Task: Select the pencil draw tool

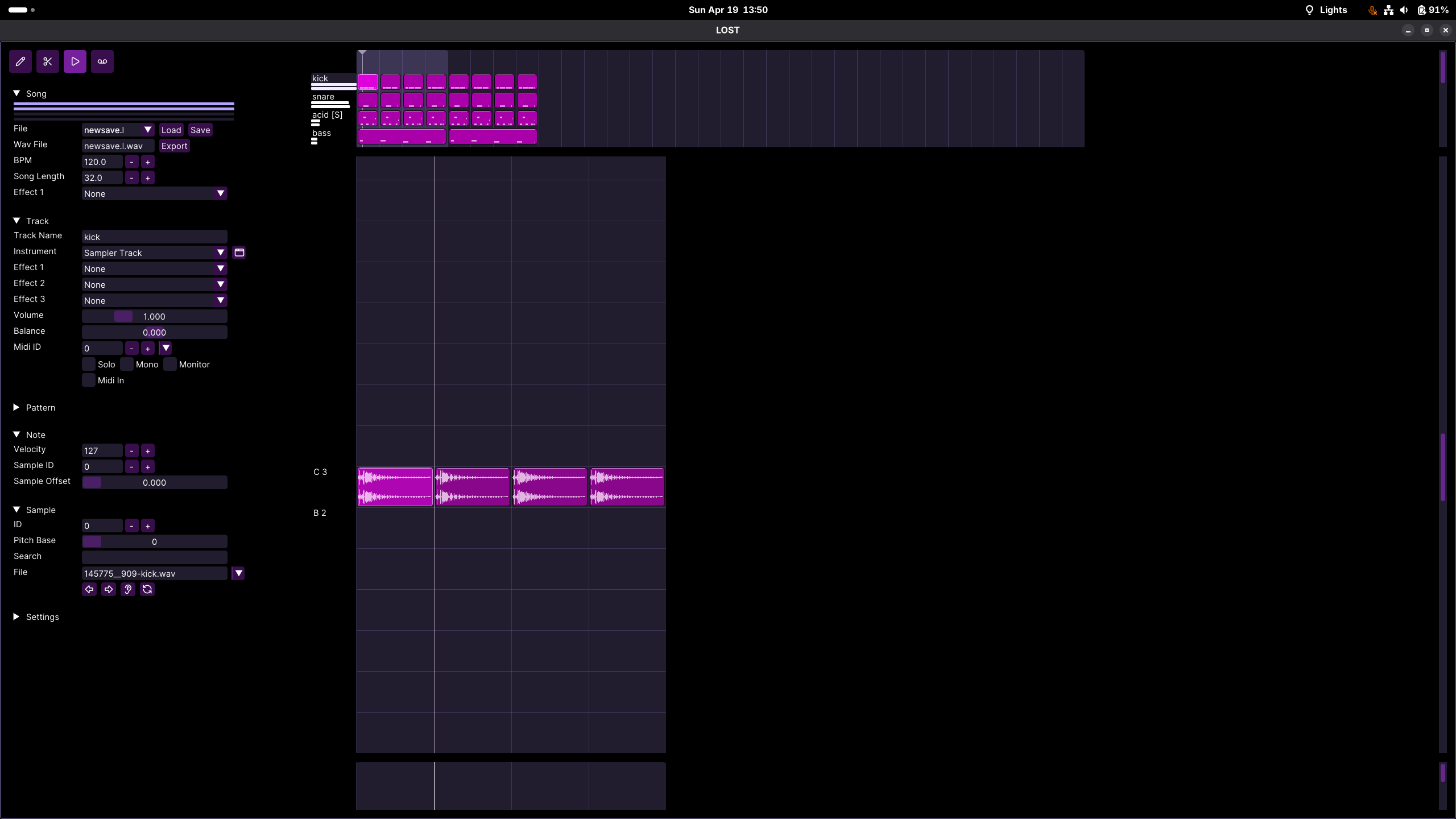Action: click(20, 61)
